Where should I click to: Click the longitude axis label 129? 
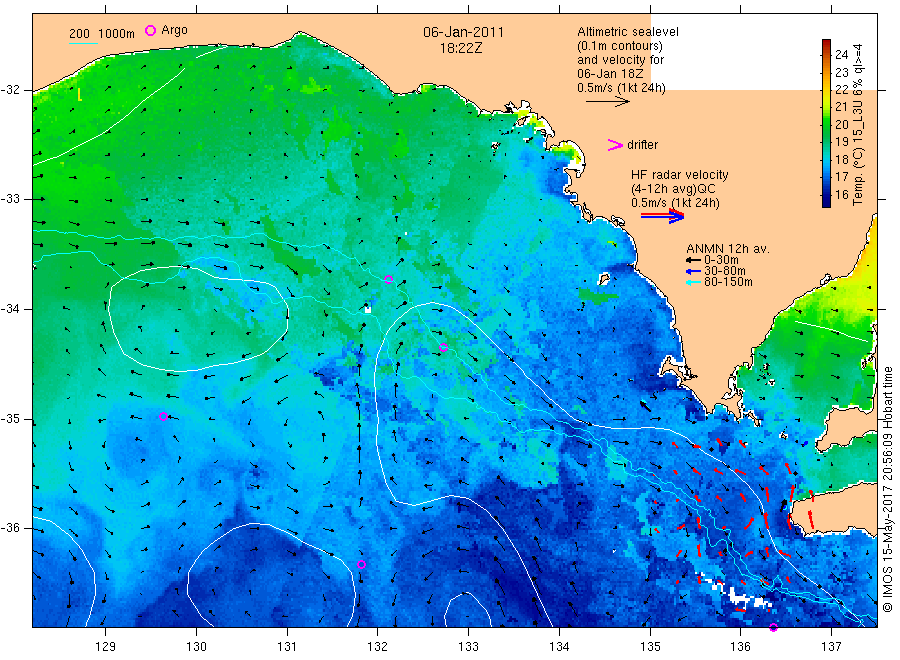pos(105,647)
